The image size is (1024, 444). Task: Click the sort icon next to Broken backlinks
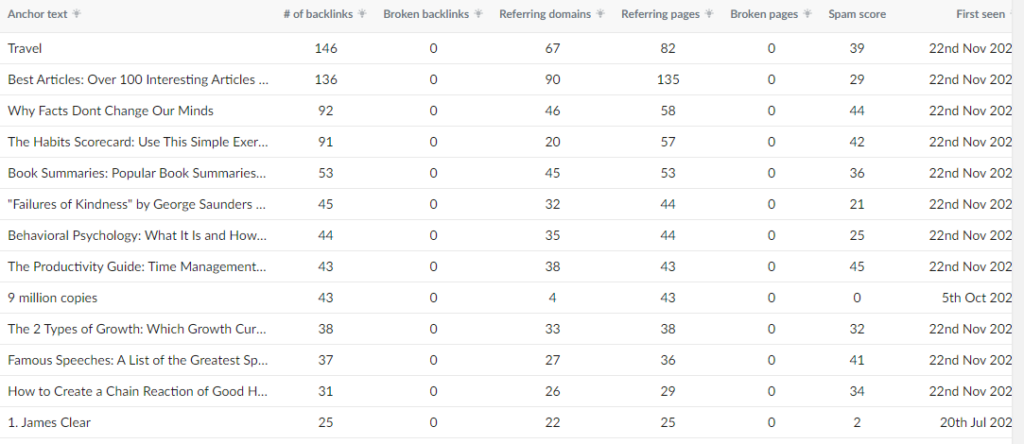click(479, 14)
